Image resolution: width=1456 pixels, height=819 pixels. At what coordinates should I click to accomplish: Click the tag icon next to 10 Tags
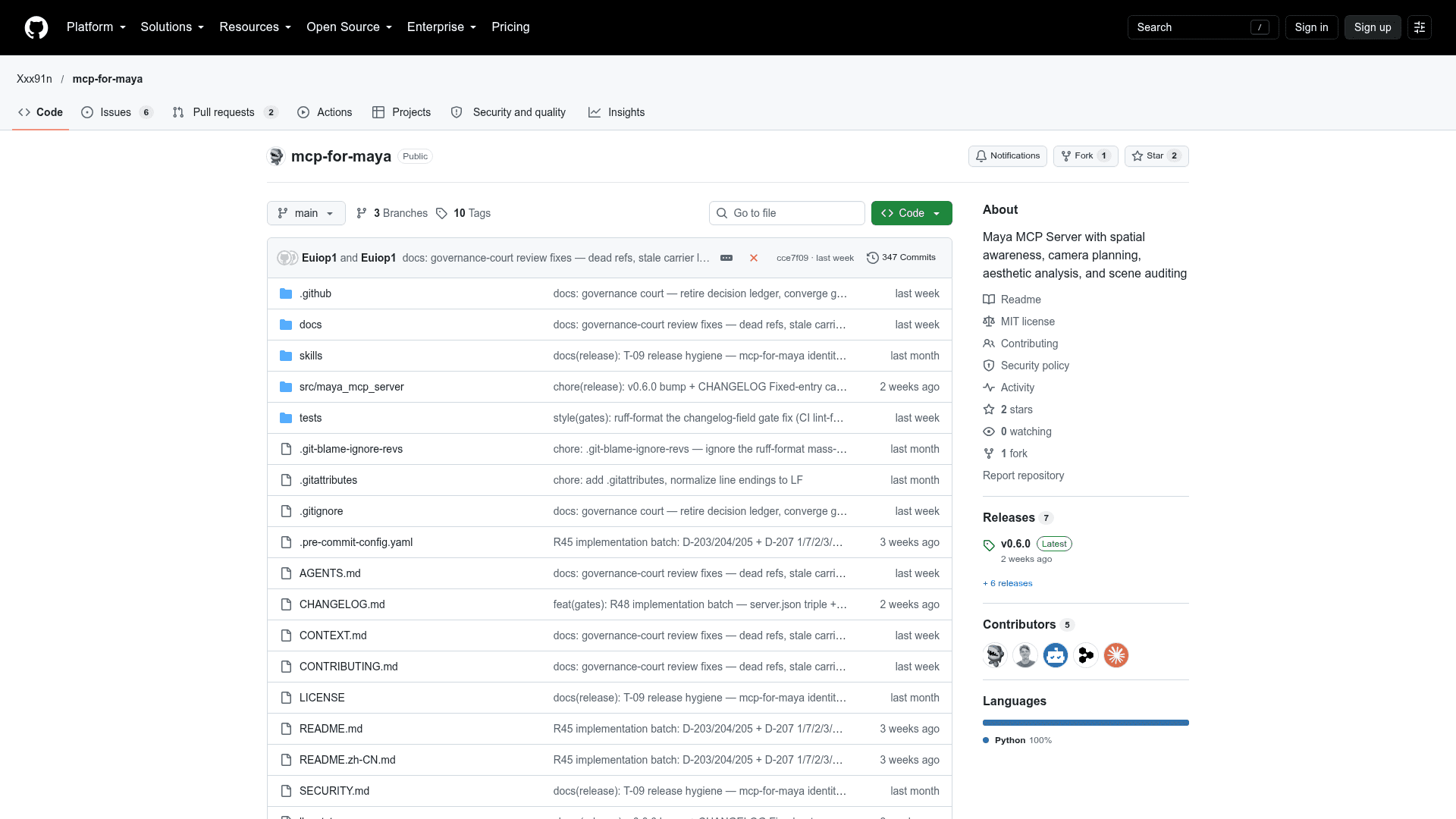(441, 213)
